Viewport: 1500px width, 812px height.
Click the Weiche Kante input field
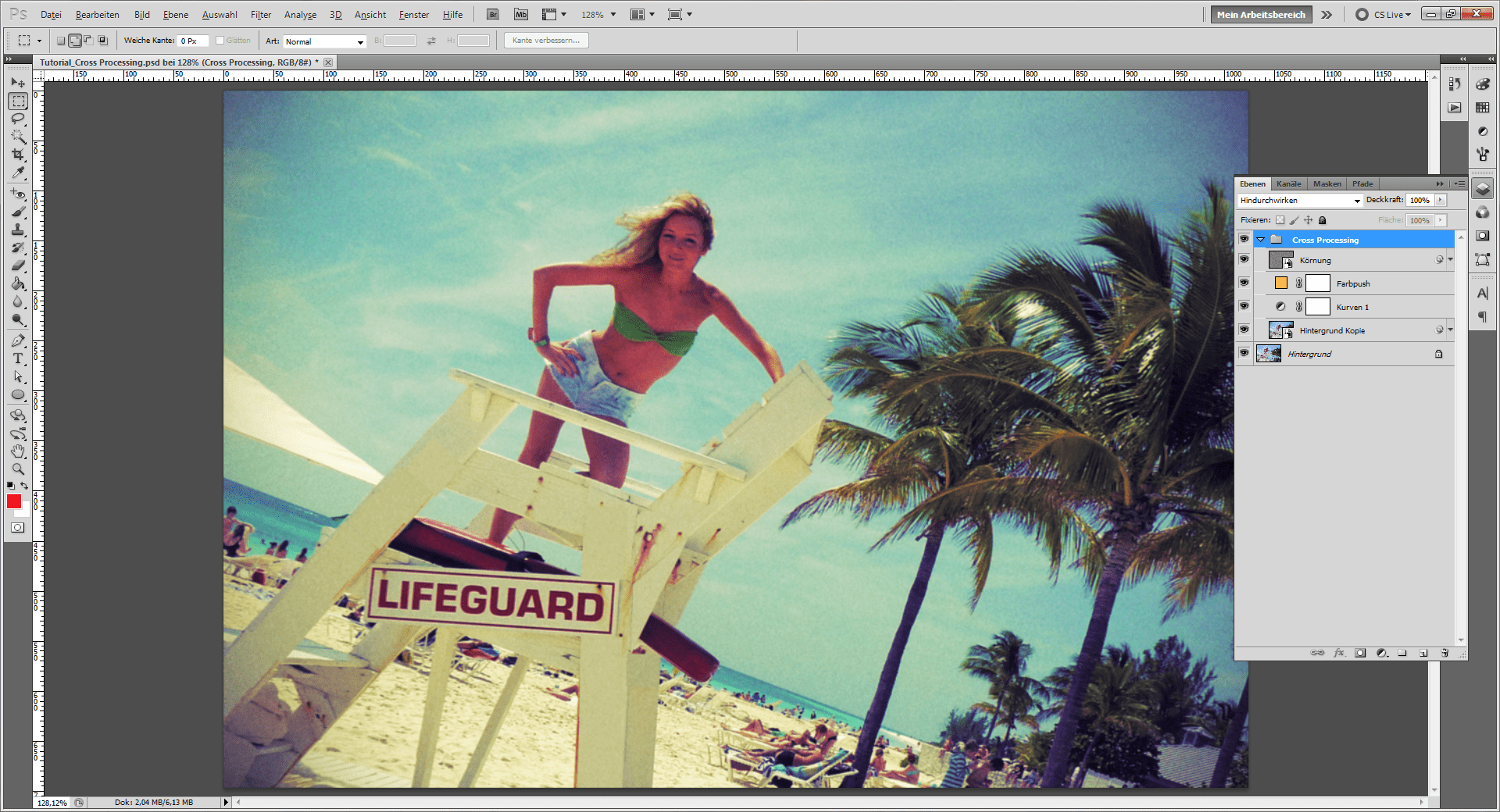tap(191, 41)
